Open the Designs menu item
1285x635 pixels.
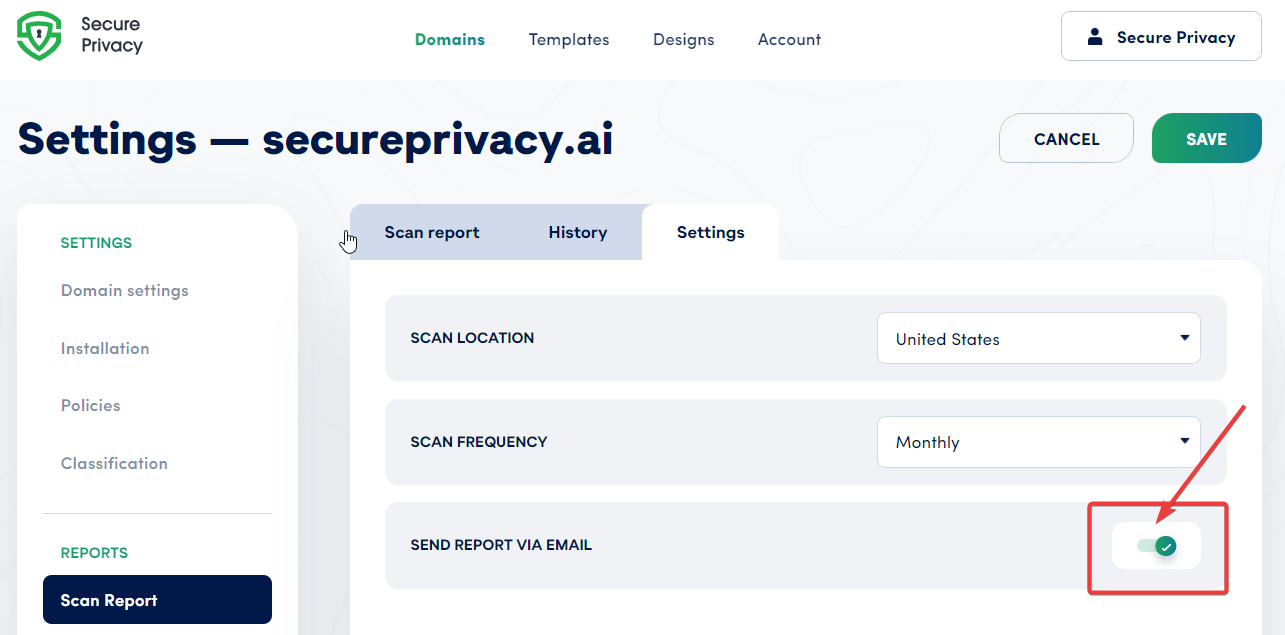683,39
